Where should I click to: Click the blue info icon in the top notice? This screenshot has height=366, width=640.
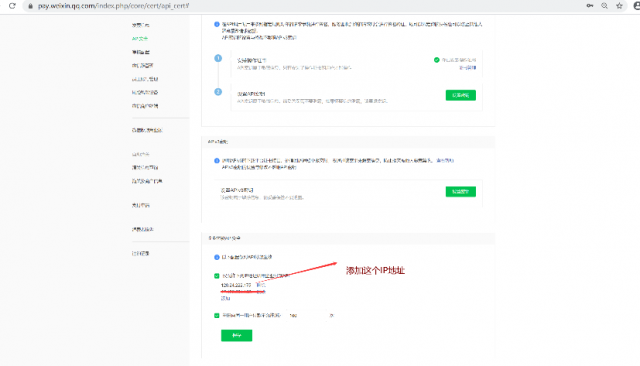point(217,24)
